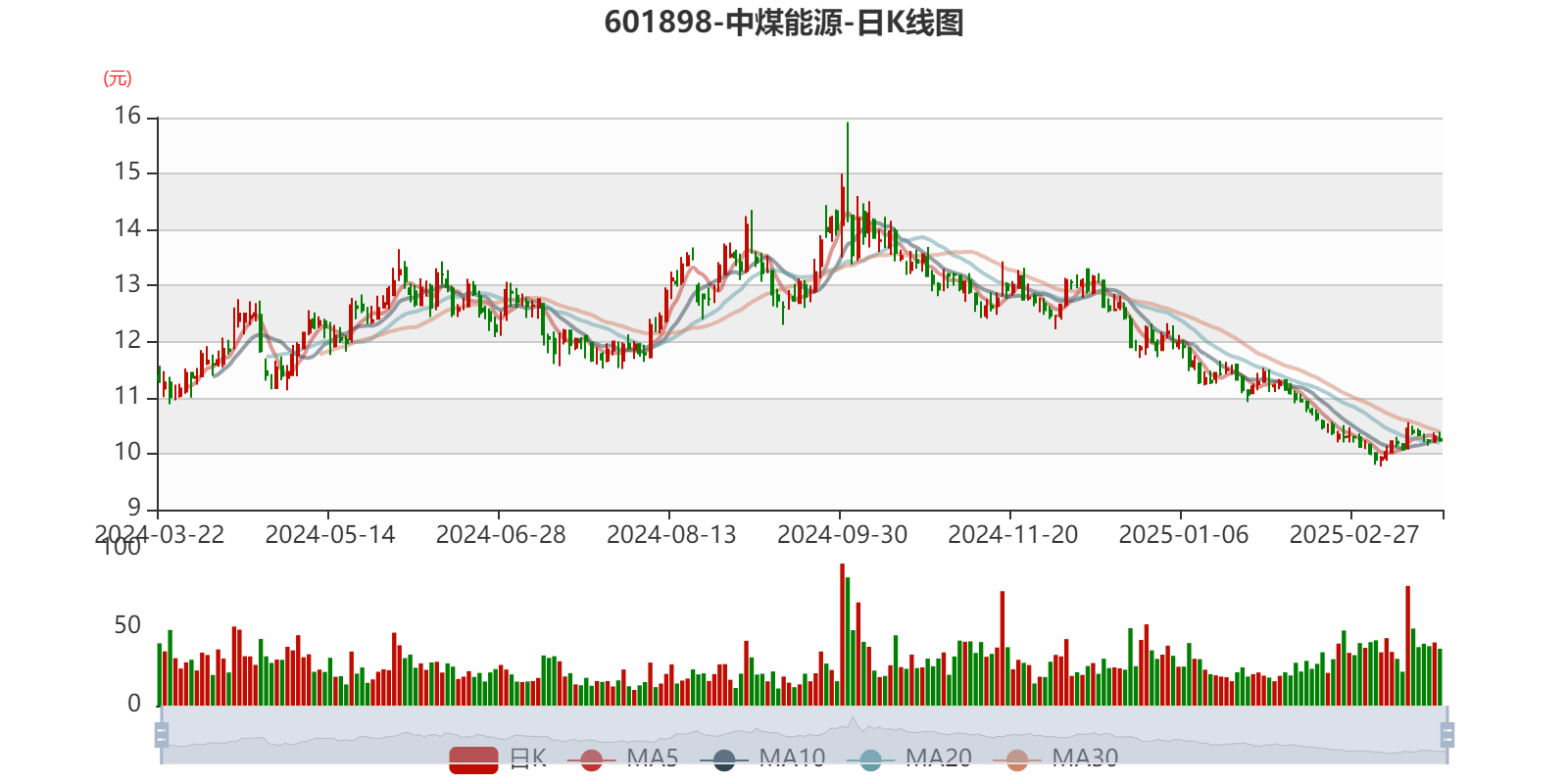Click the MA20 legend circle marker
The width and height of the screenshot is (1568, 784).
870,759
